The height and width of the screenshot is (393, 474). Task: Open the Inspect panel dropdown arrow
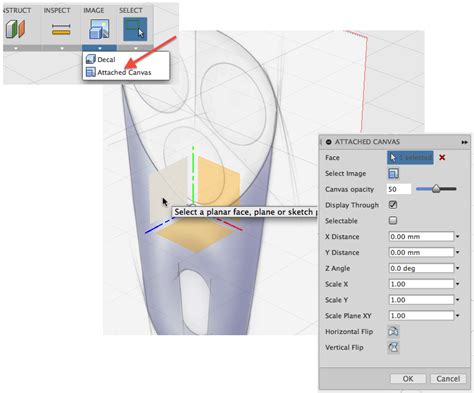click(62, 48)
